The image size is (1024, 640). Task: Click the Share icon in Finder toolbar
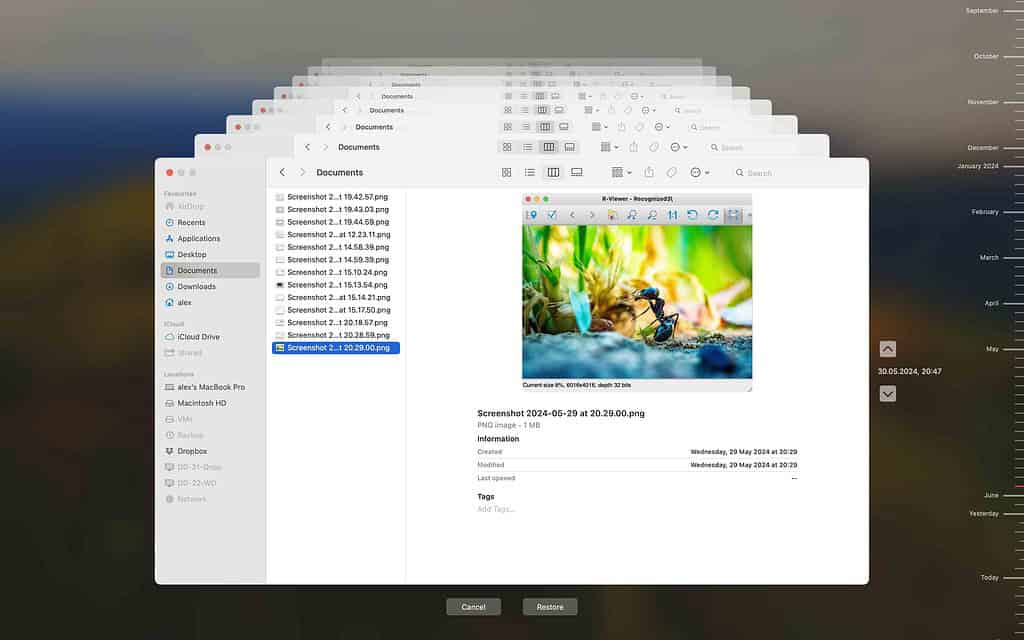(x=649, y=172)
